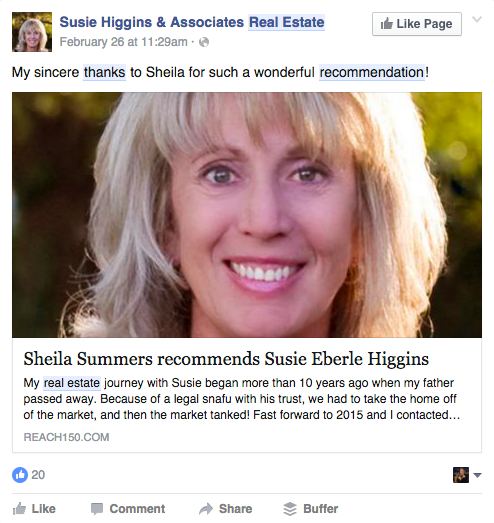
Task: Open the post options chevron menu
Action: point(477,19)
